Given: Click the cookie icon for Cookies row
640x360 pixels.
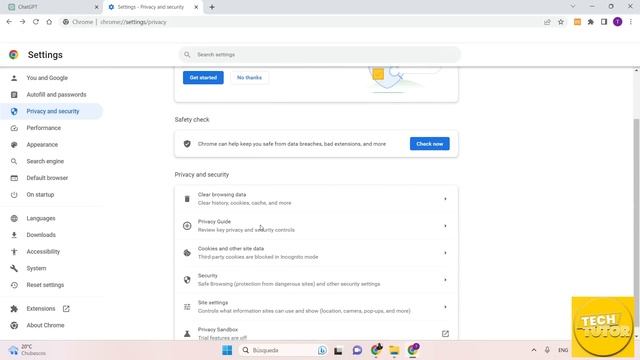Looking at the screenshot, I should pyautogui.click(x=187, y=253).
